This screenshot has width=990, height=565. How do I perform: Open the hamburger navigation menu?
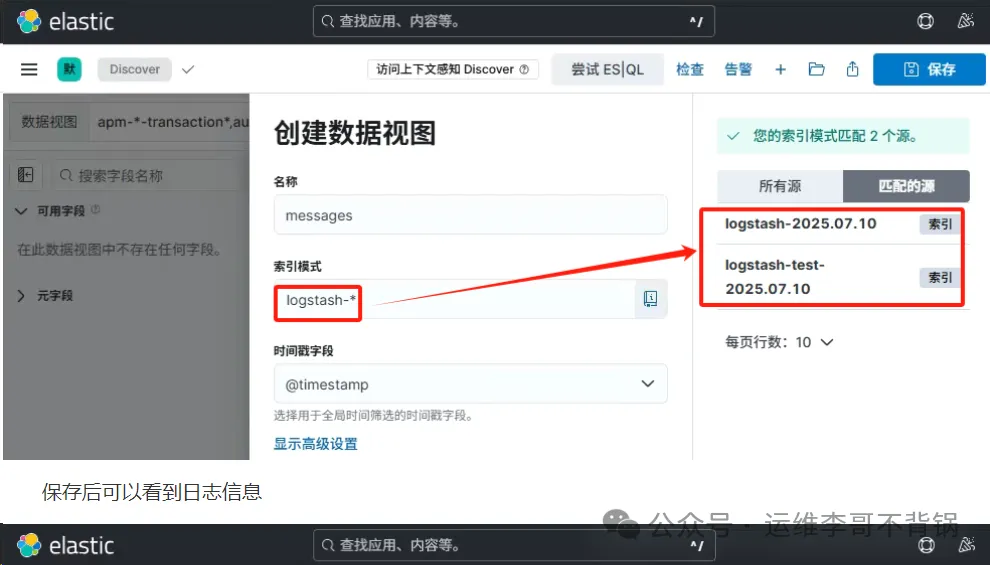coord(29,69)
